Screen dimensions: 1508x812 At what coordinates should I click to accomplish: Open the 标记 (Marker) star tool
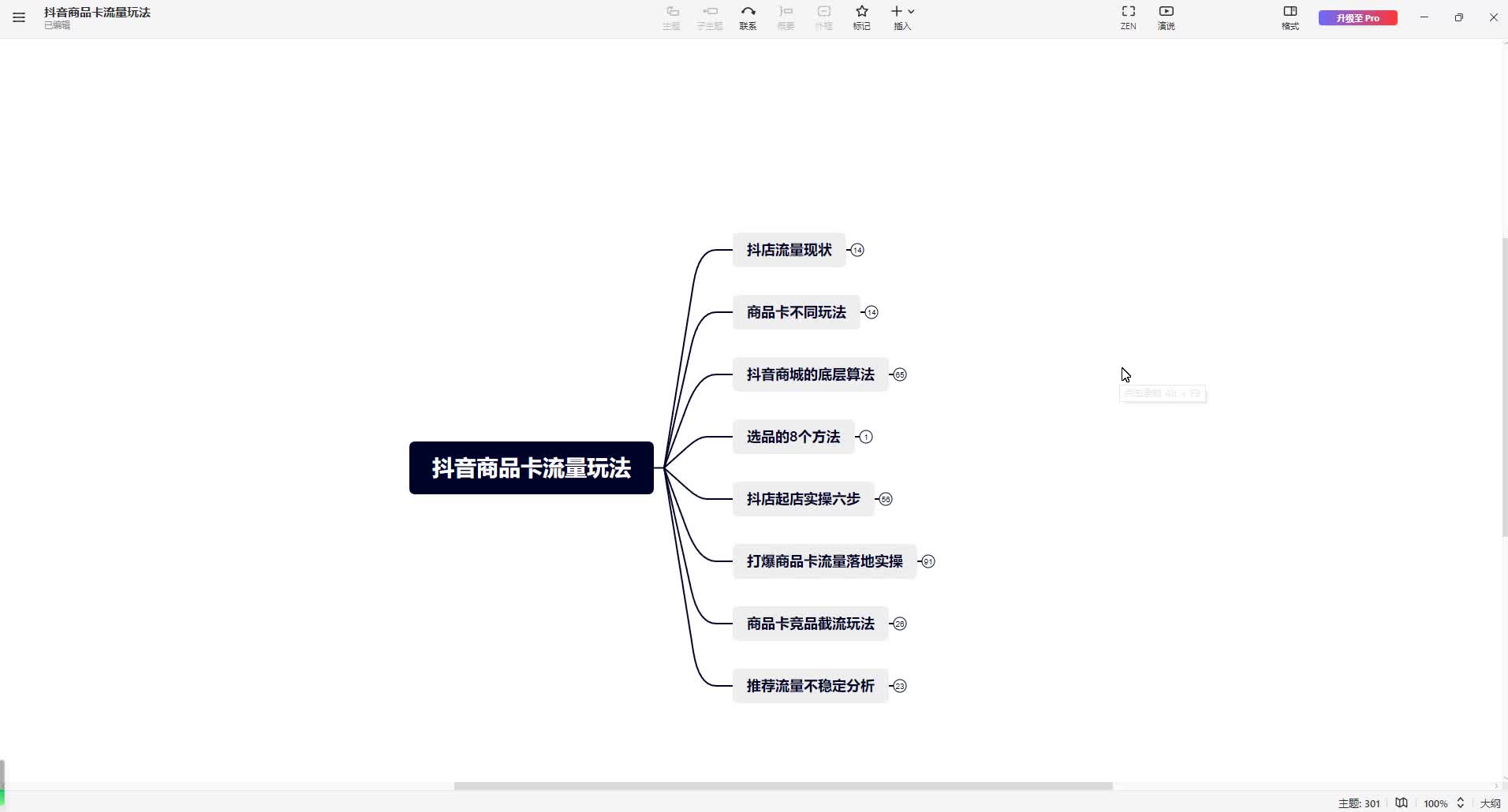pos(861,17)
